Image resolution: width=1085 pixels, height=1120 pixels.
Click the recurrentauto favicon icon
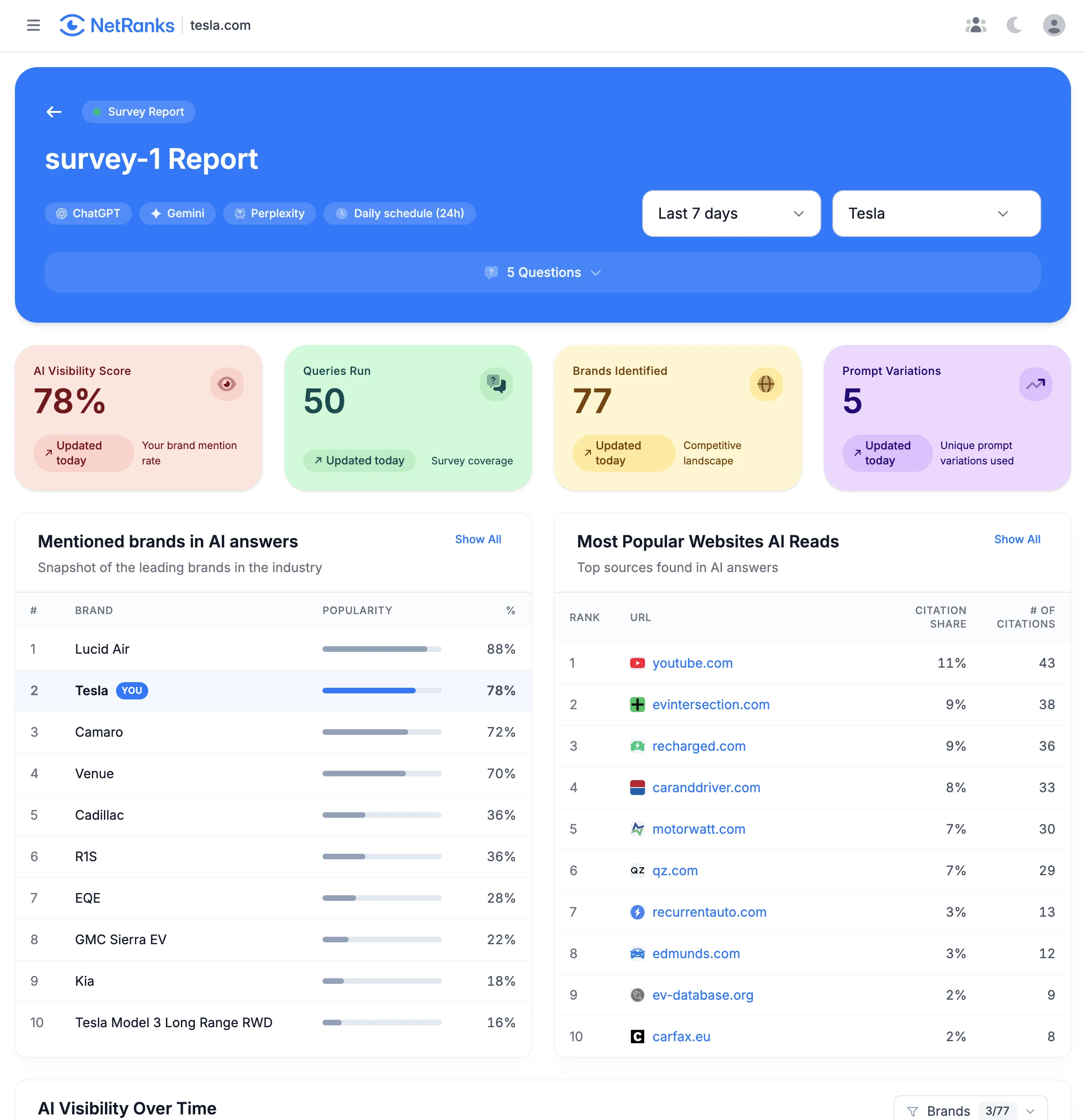pyautogui.click(x=637, y=912)
